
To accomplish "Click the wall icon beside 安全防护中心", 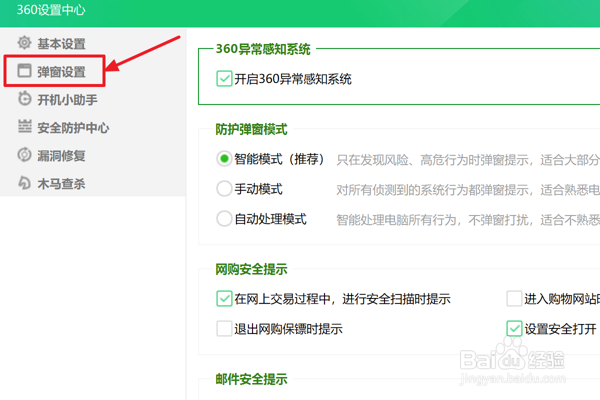I will coord(24,127).
